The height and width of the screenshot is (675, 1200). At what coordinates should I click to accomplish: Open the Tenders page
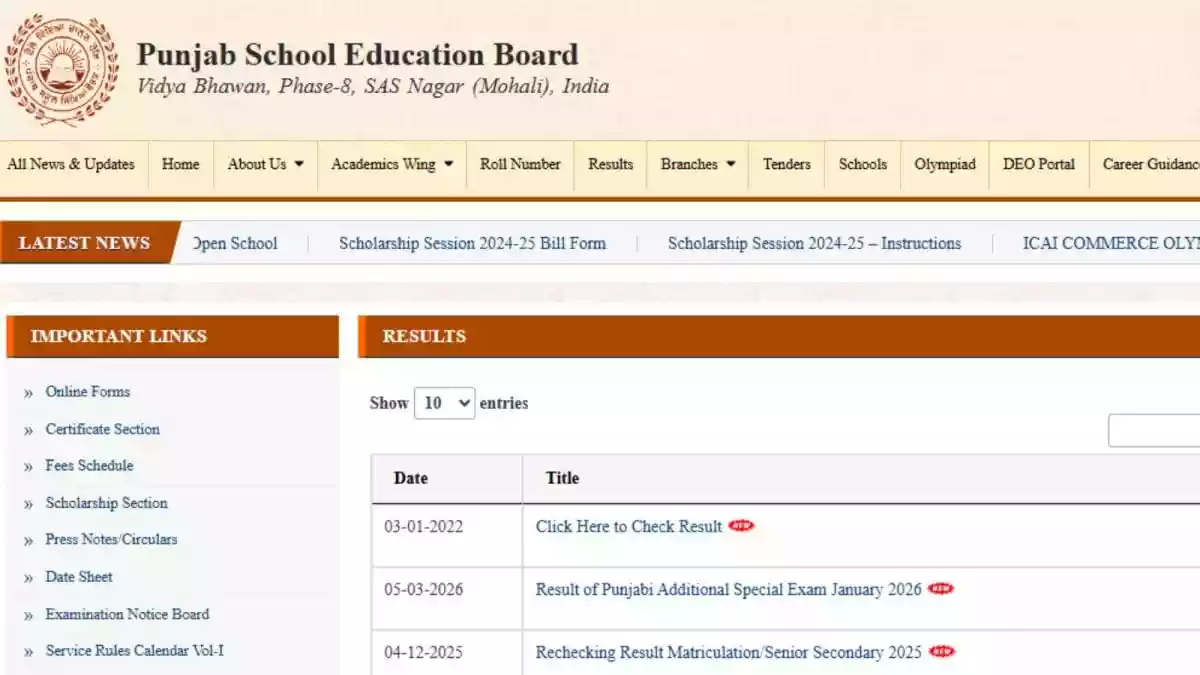tap(787, 164)
